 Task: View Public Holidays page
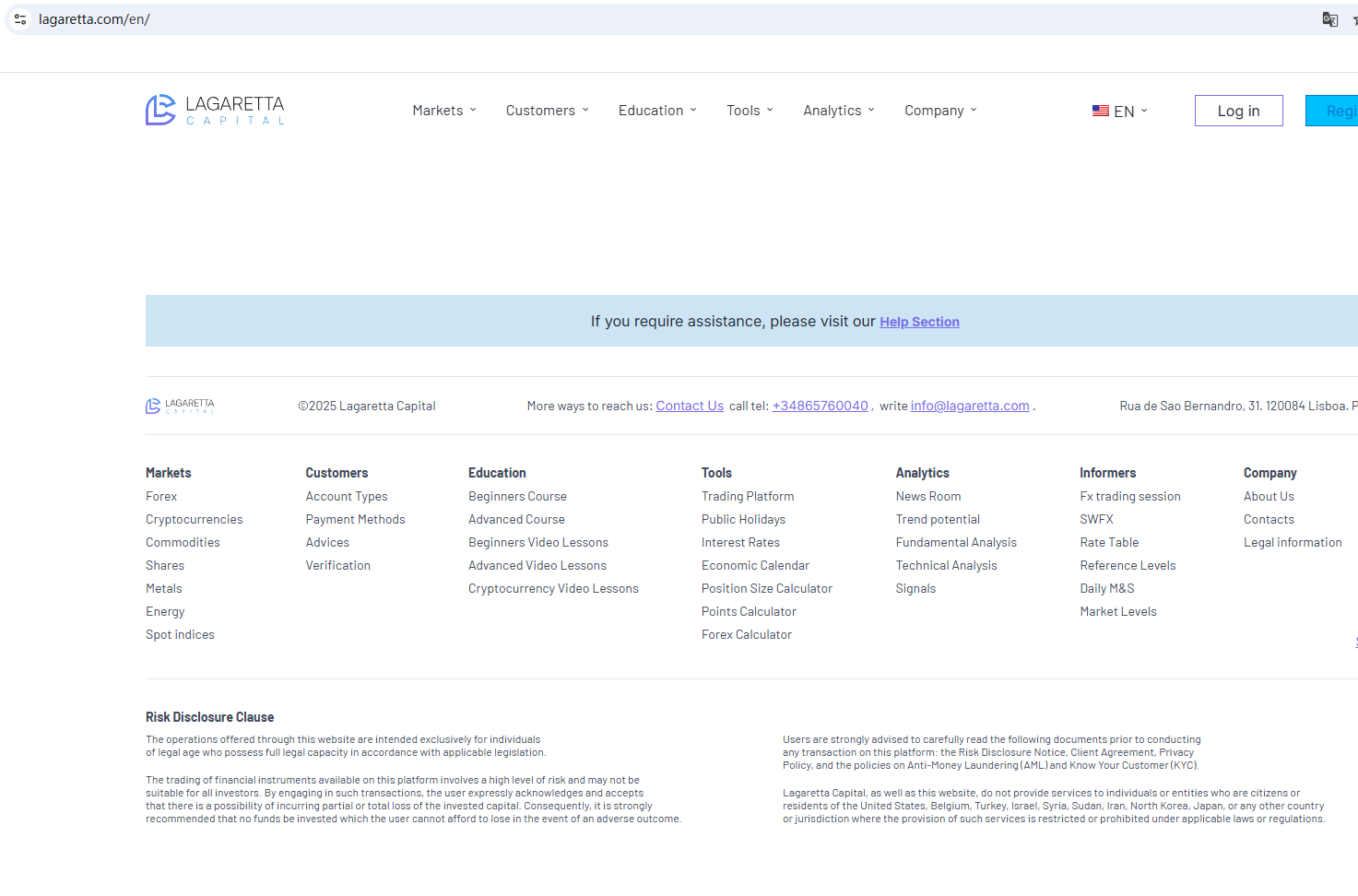[743, 519]
